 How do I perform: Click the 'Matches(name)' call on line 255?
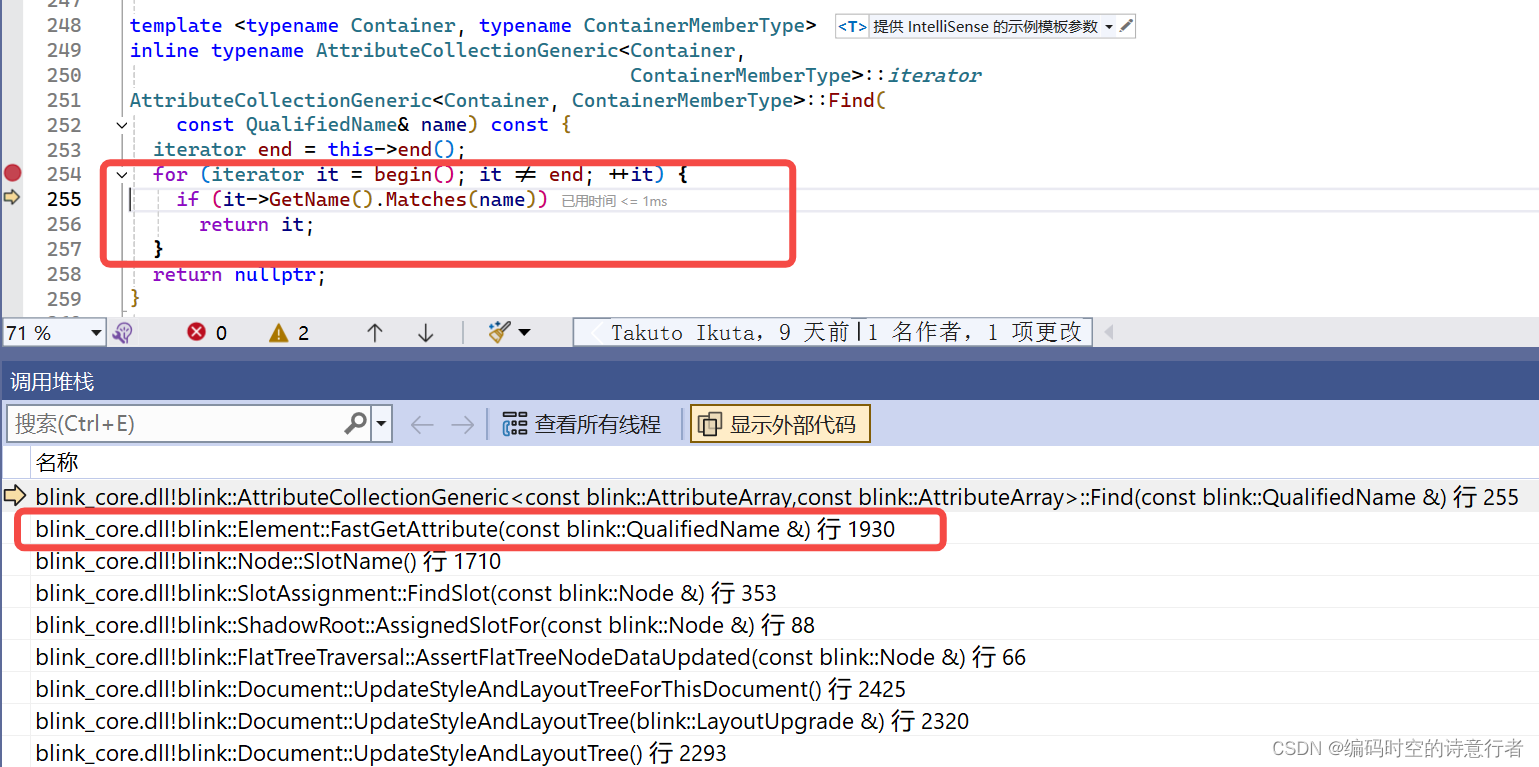tap(463, 199)
